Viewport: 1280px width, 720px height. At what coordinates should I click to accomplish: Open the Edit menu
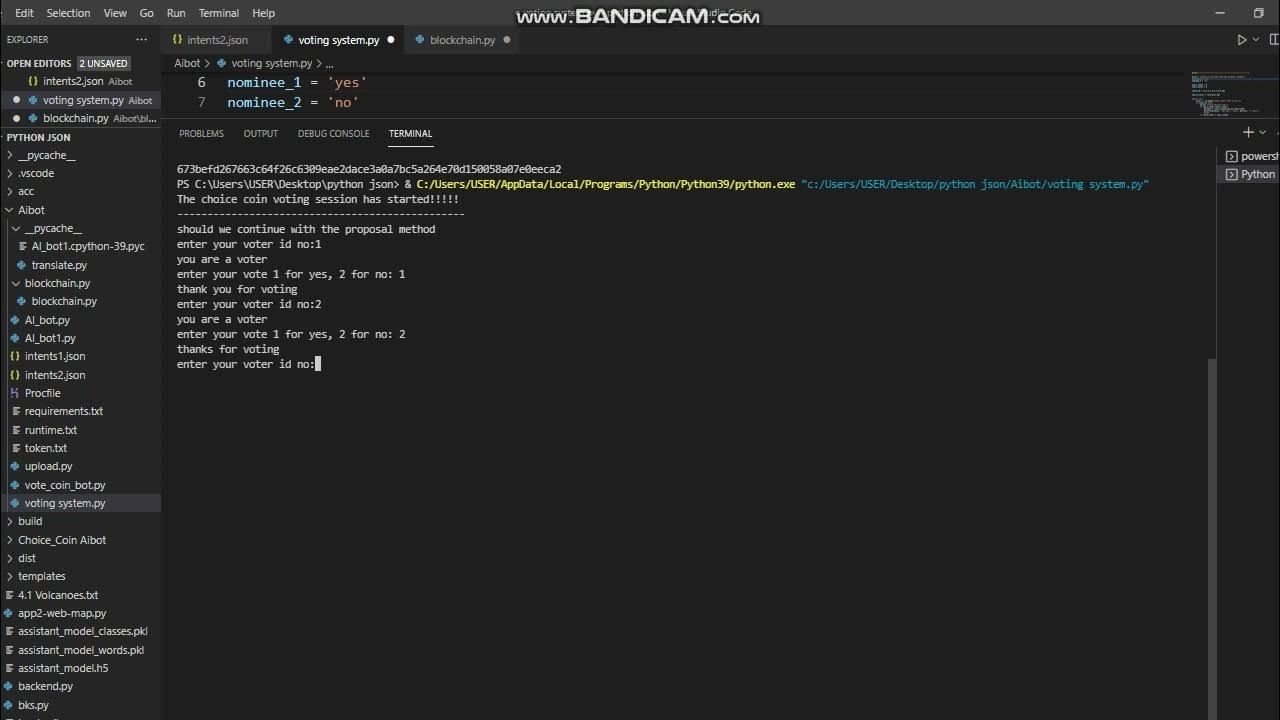[x=24, y=13]
